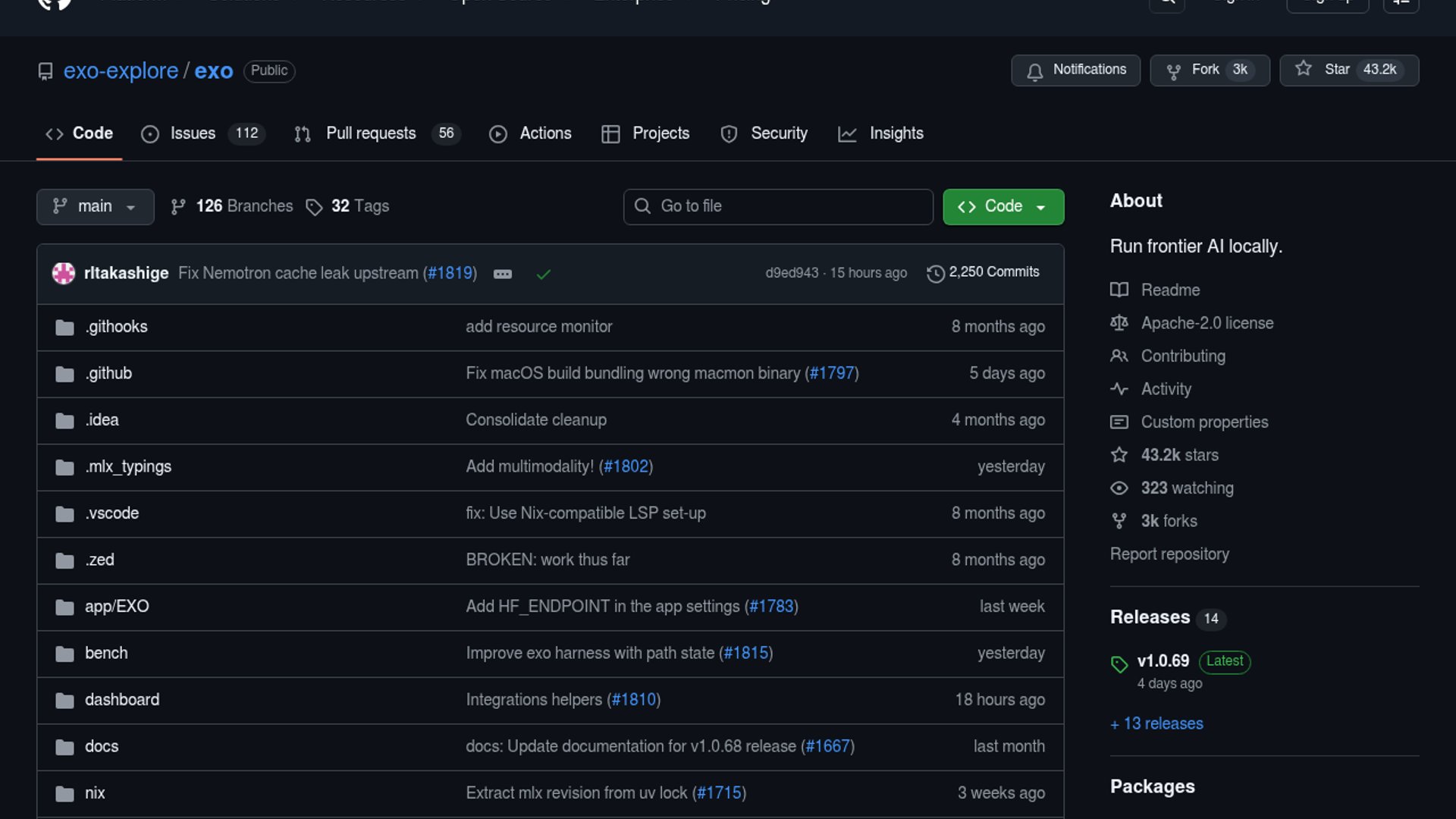View the 126 Branches link
This screenshot has height=819, width=1456.
[x=232, y=206]
